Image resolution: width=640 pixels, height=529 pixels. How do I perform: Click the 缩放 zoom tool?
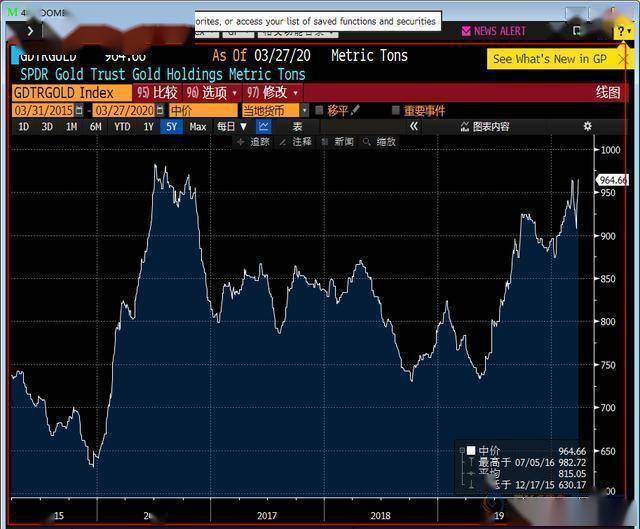pyautogui.click(x=380, y=142)
